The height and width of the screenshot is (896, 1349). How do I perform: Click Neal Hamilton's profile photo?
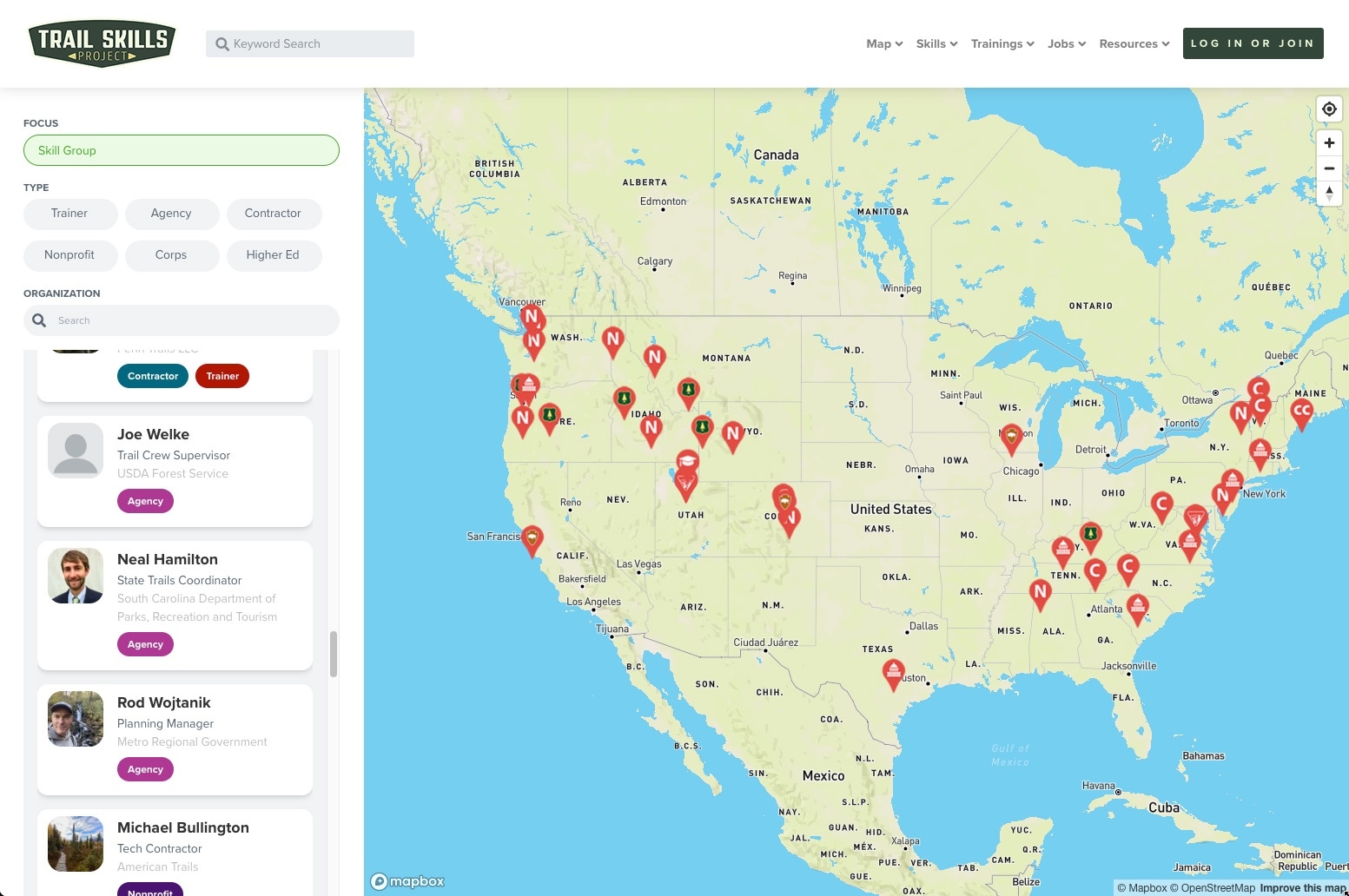point(76,576)
